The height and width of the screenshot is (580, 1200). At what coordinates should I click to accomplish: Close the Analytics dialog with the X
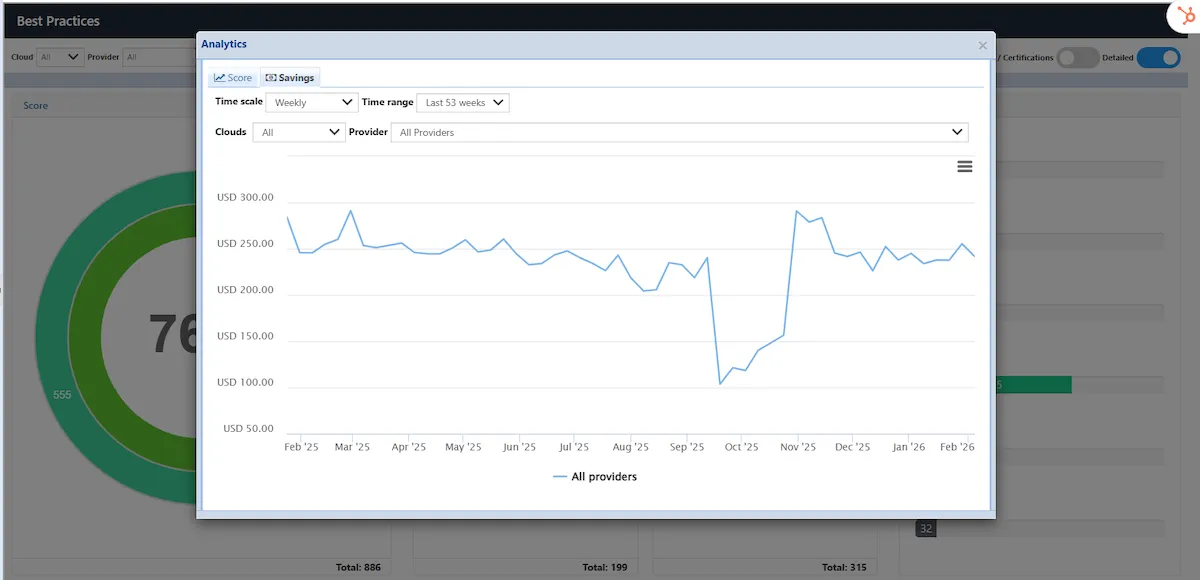point(982,45)
